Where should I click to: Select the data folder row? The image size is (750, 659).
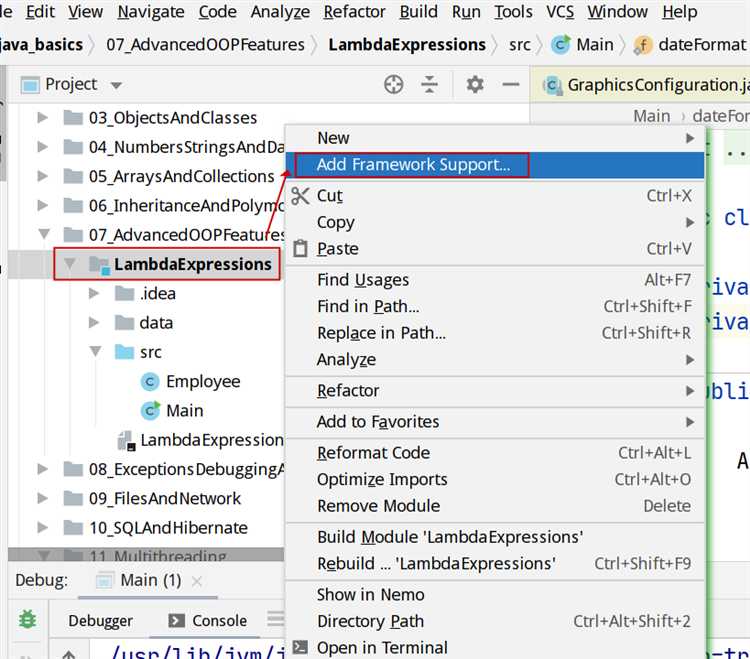[146, 323]
